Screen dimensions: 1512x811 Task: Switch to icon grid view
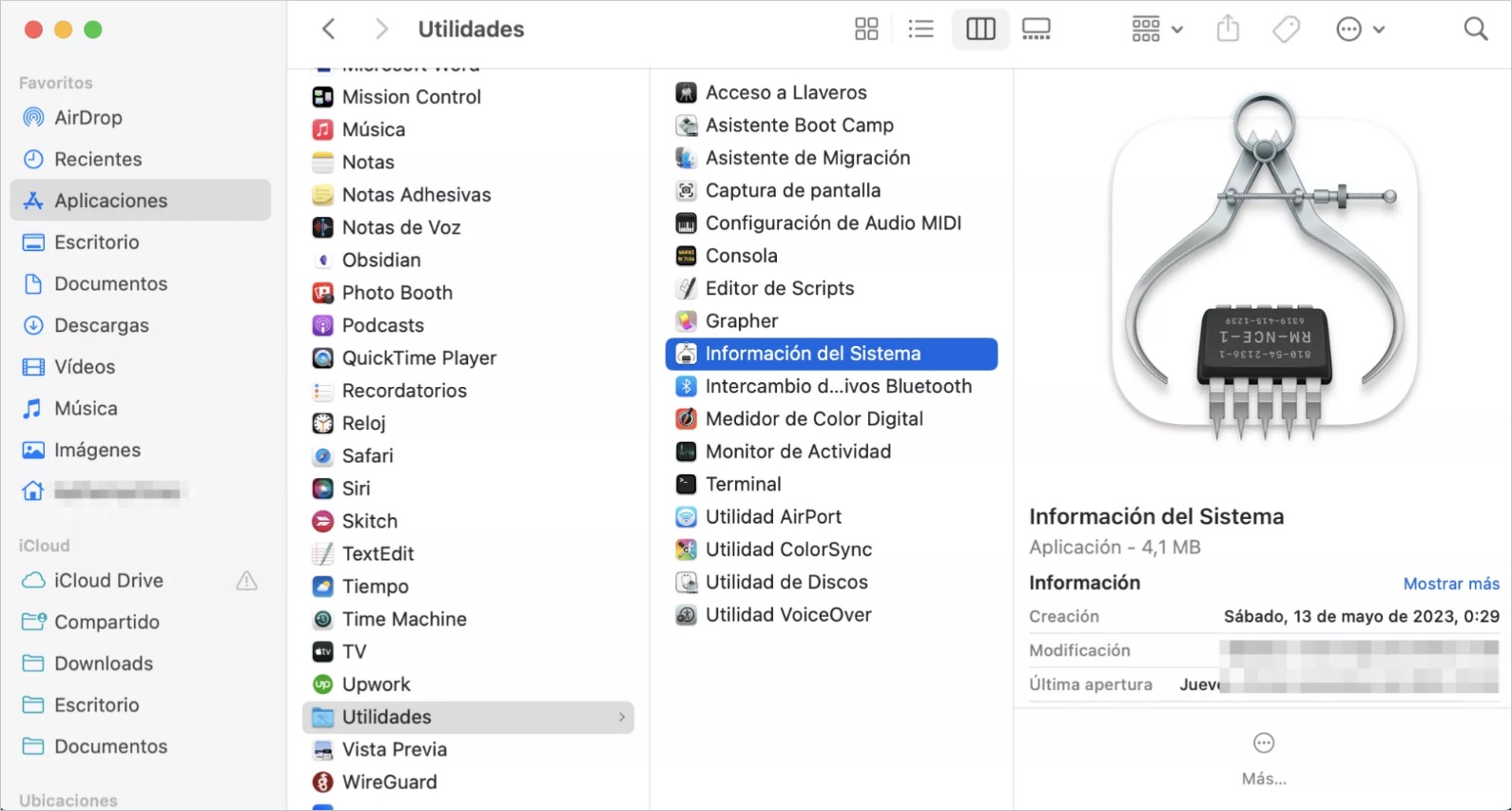(865, 29)
